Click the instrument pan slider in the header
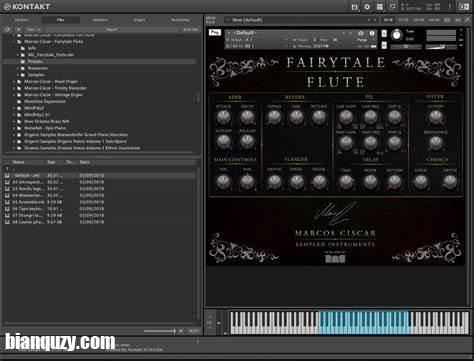Image resolution: width=474 pixels, height=361 pixels. (406, 47)
